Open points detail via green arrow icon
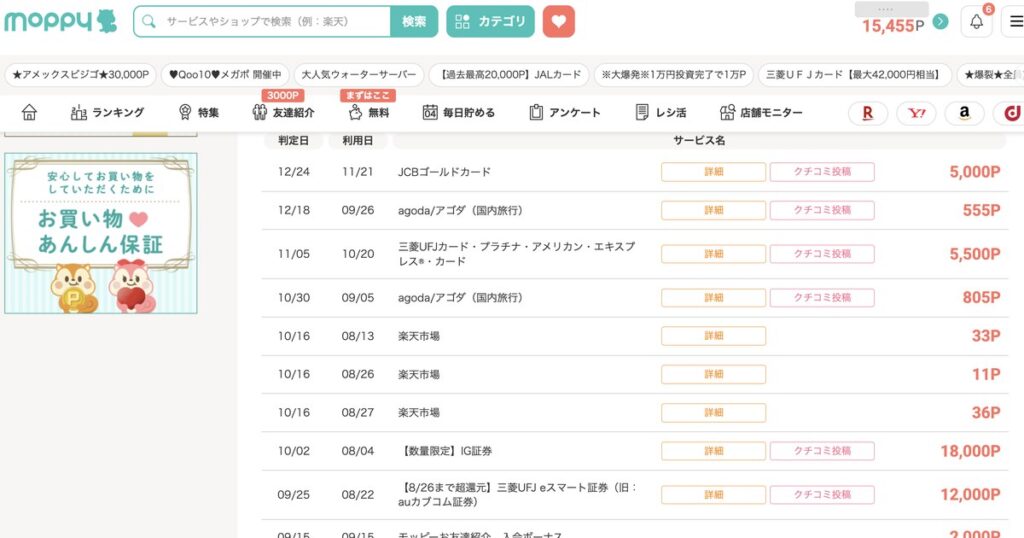 click(x=940, y=22)
